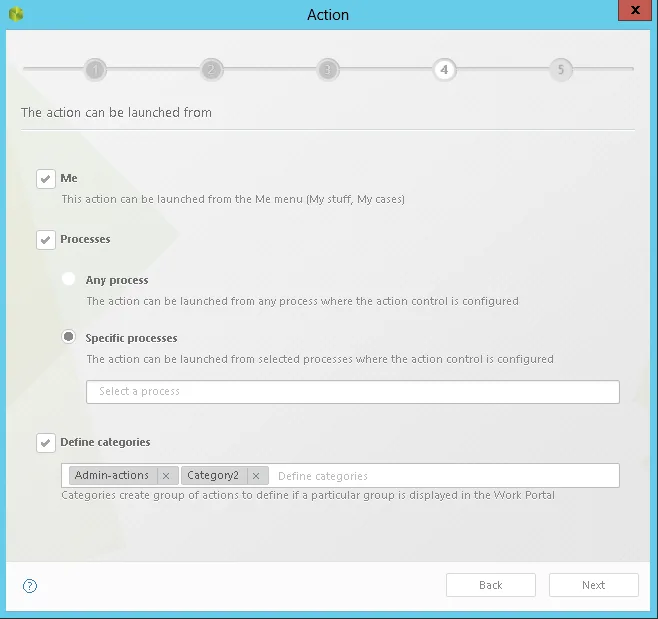Click the Next button
Image resolution: width=658 pixels, height=619 pixels.
coord(593,585)
